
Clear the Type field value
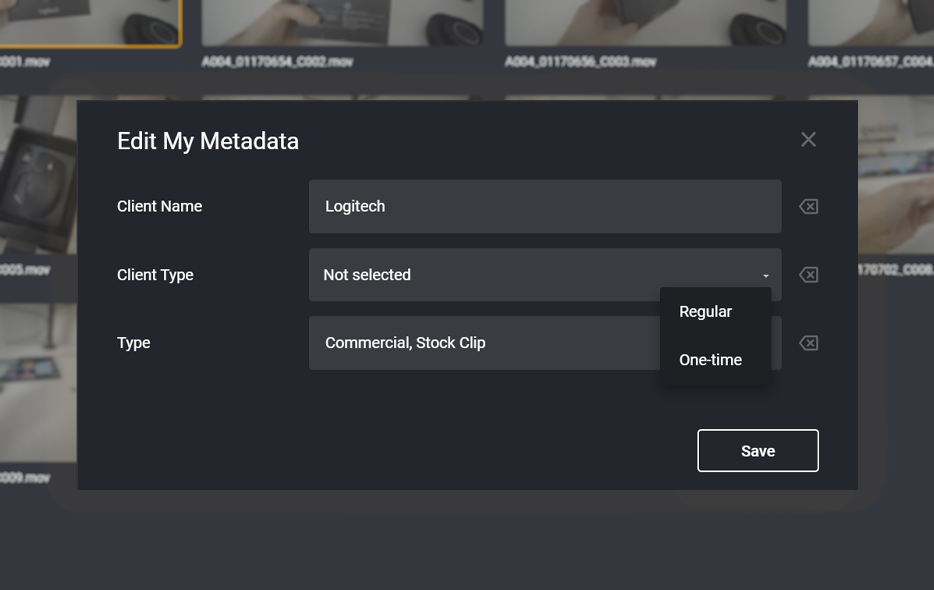[x=808, y=343]
